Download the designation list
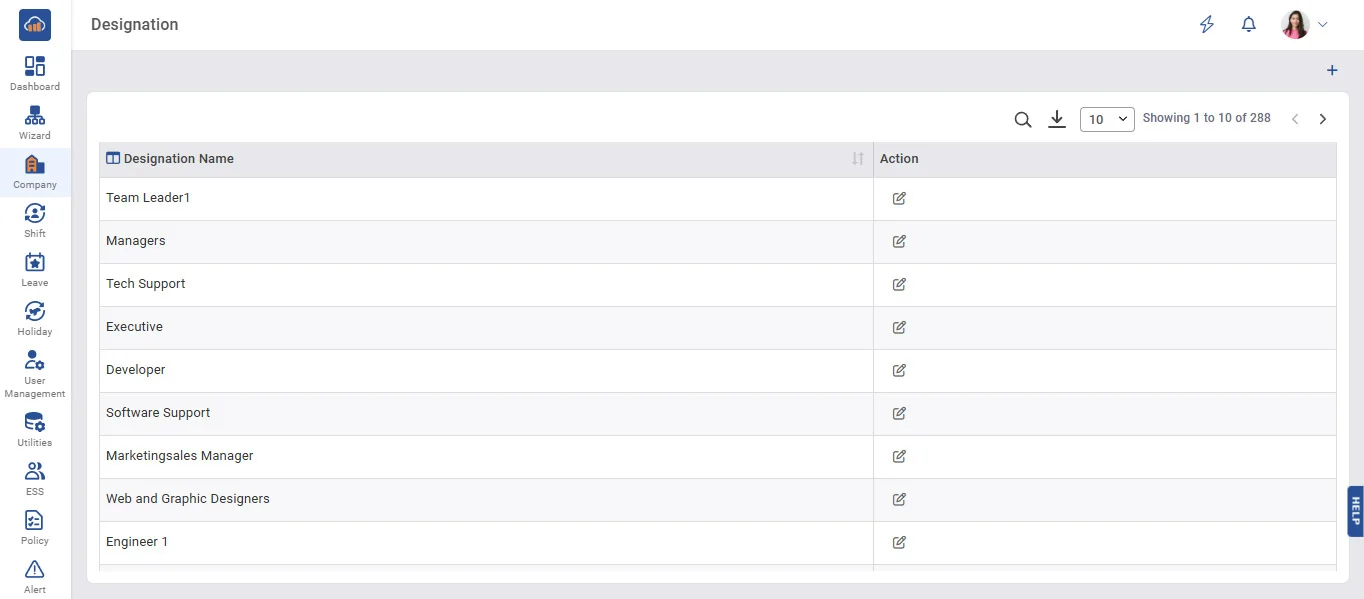 (x=1057, y=120)
